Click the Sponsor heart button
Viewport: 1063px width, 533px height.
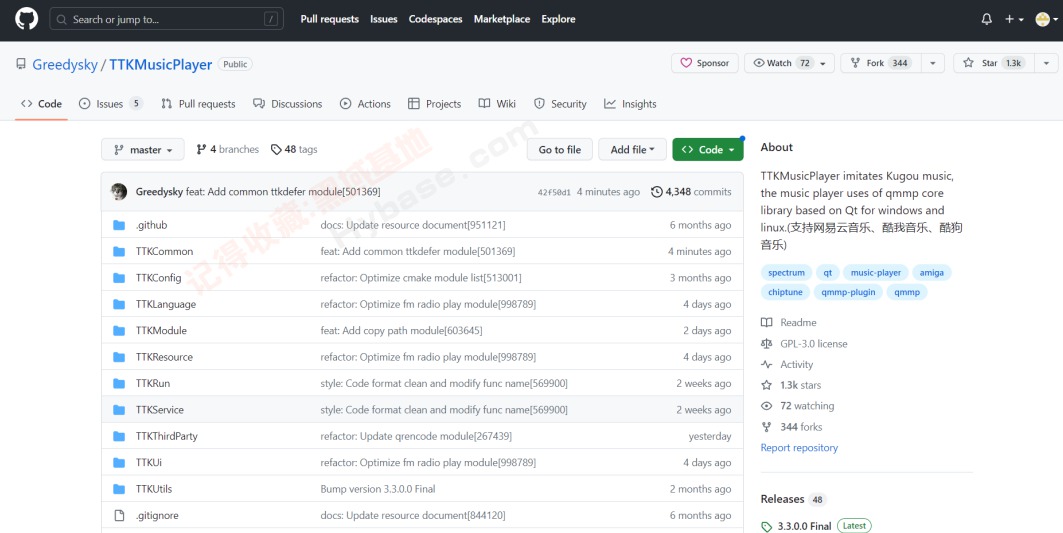click(705, 63)
